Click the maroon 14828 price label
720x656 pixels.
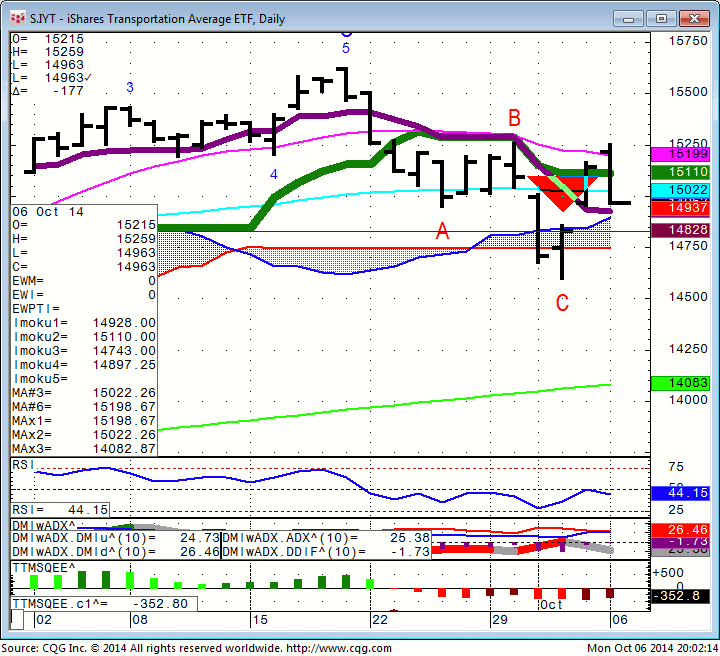pos(680,230)
